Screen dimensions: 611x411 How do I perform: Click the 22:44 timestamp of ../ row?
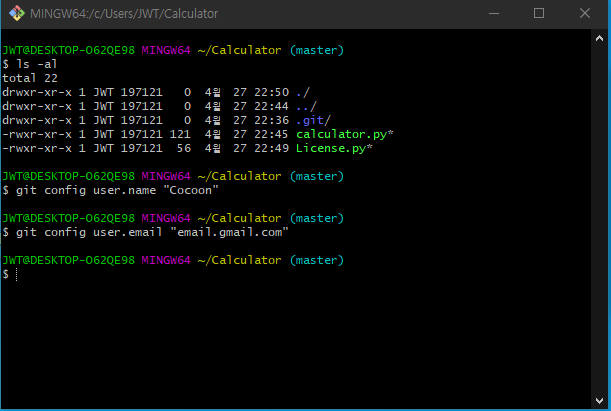[271, 106]
